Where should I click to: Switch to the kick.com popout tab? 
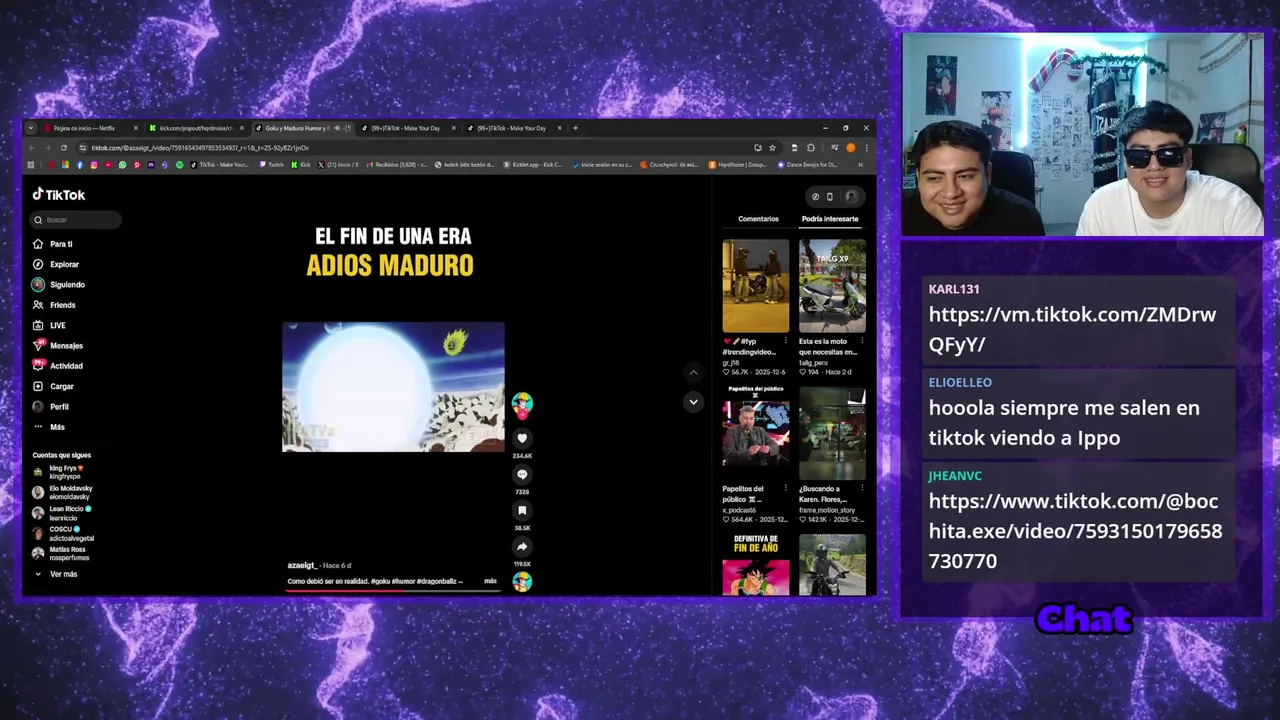point(195,128)
